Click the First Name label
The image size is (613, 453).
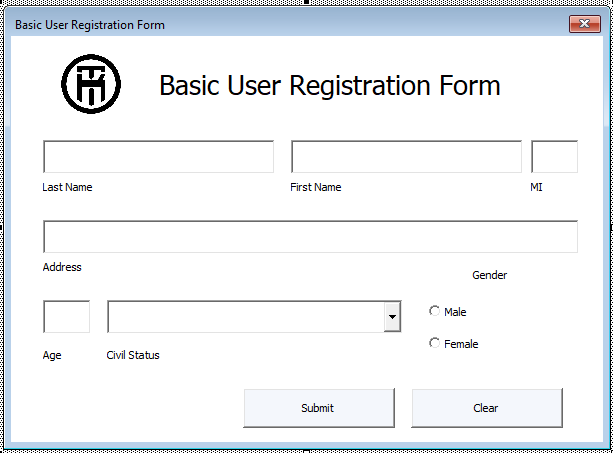[x=315, y=187]
